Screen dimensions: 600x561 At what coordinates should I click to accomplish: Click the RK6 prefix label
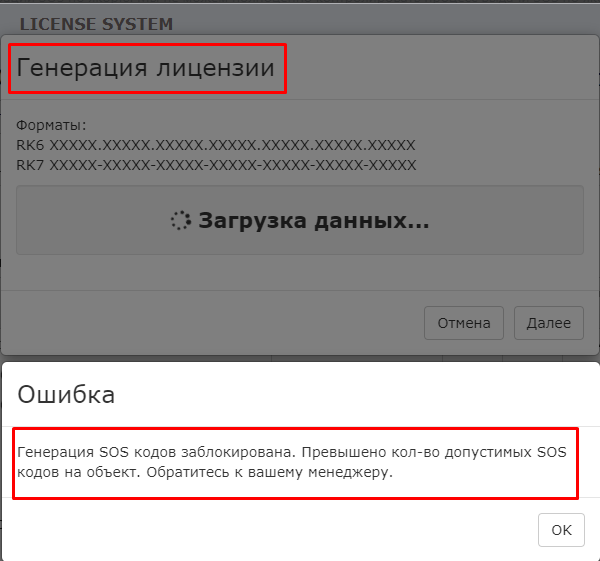[x=30, y=145]
